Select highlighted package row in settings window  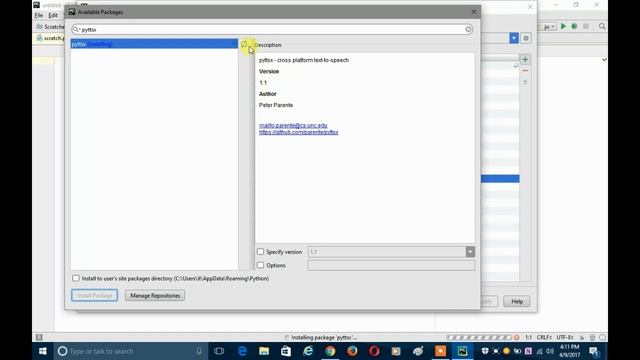[x=500, y=179]
